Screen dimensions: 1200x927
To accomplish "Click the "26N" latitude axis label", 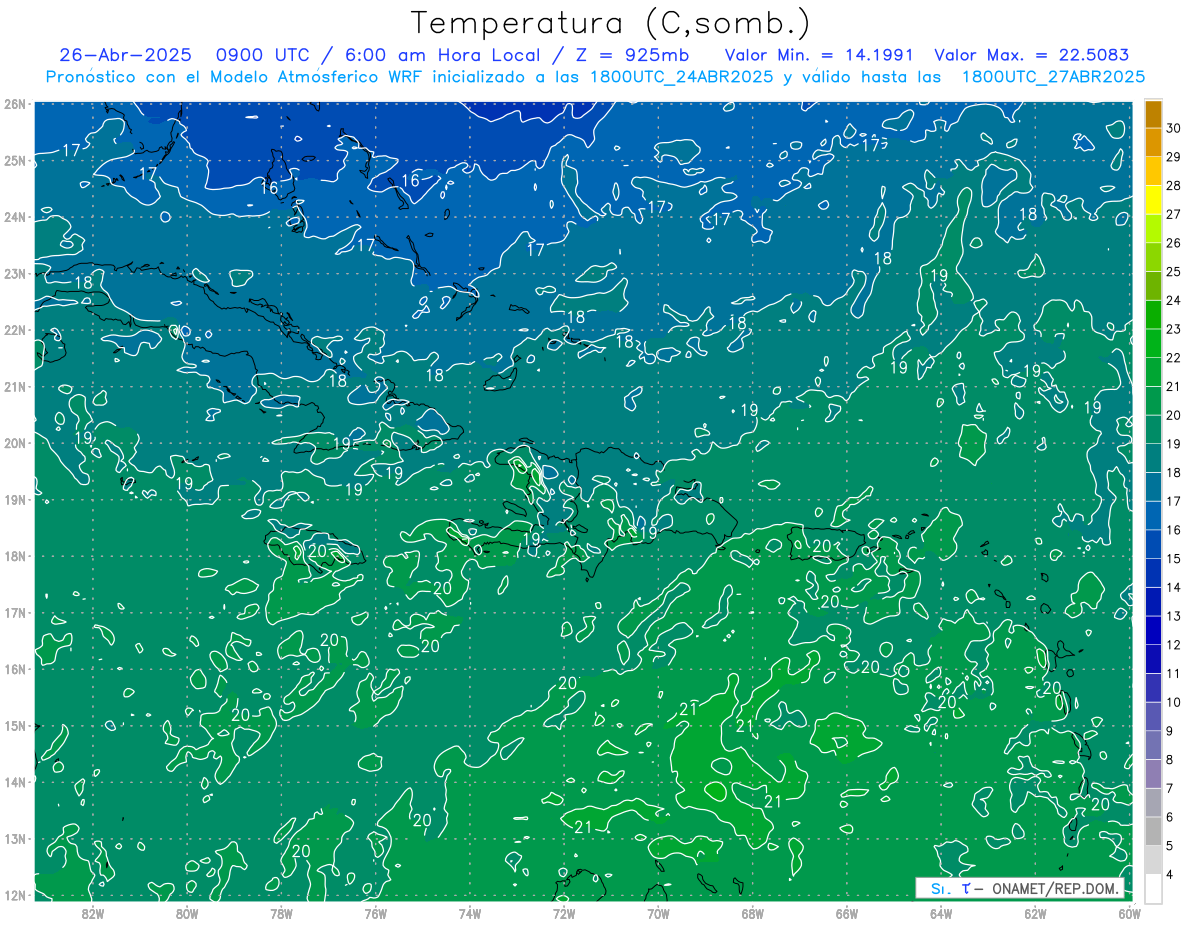I will pyautogui.click(x=14, y=104).
